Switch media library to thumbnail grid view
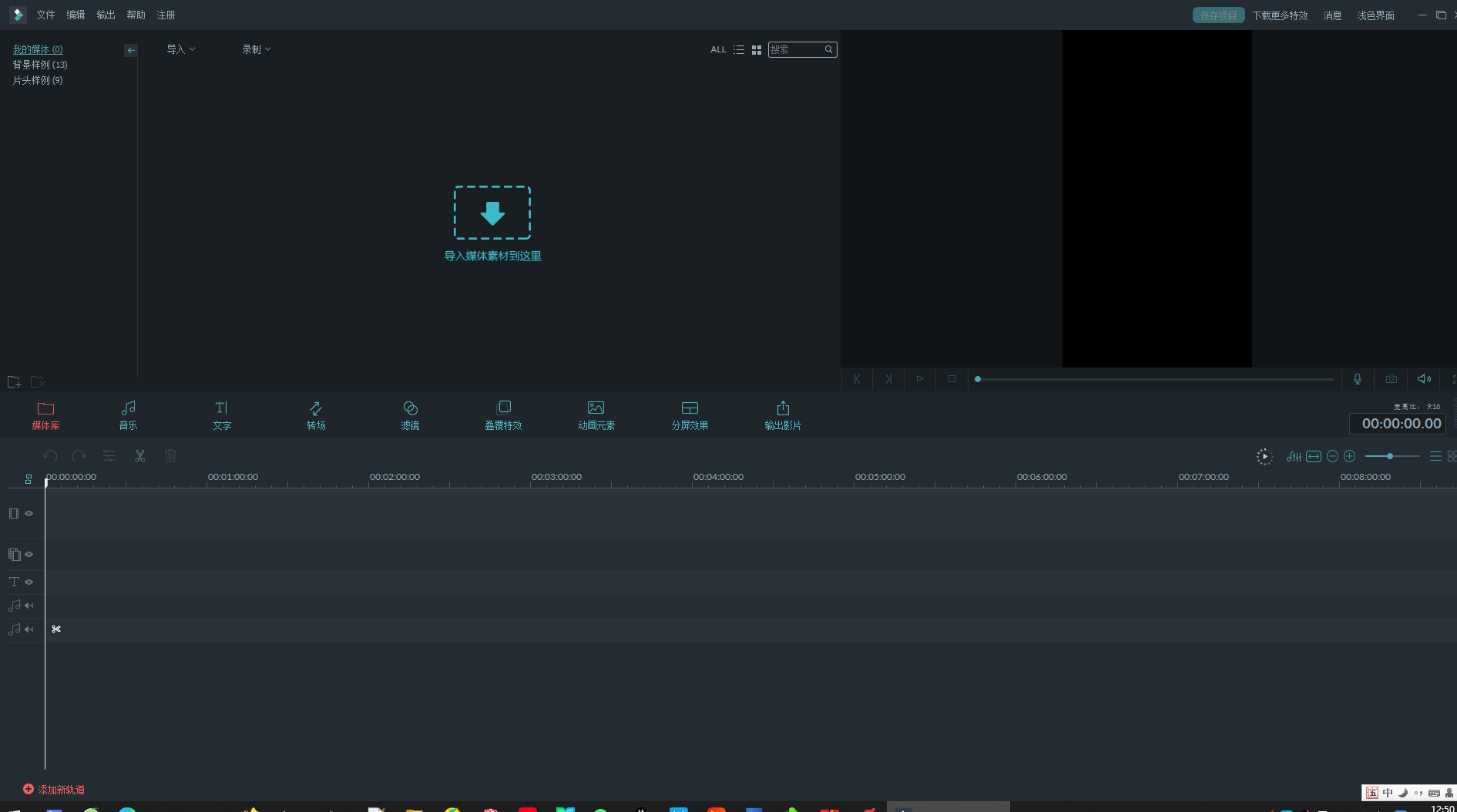The width and height of the screenshot is (1457, 812). [757, 49]
